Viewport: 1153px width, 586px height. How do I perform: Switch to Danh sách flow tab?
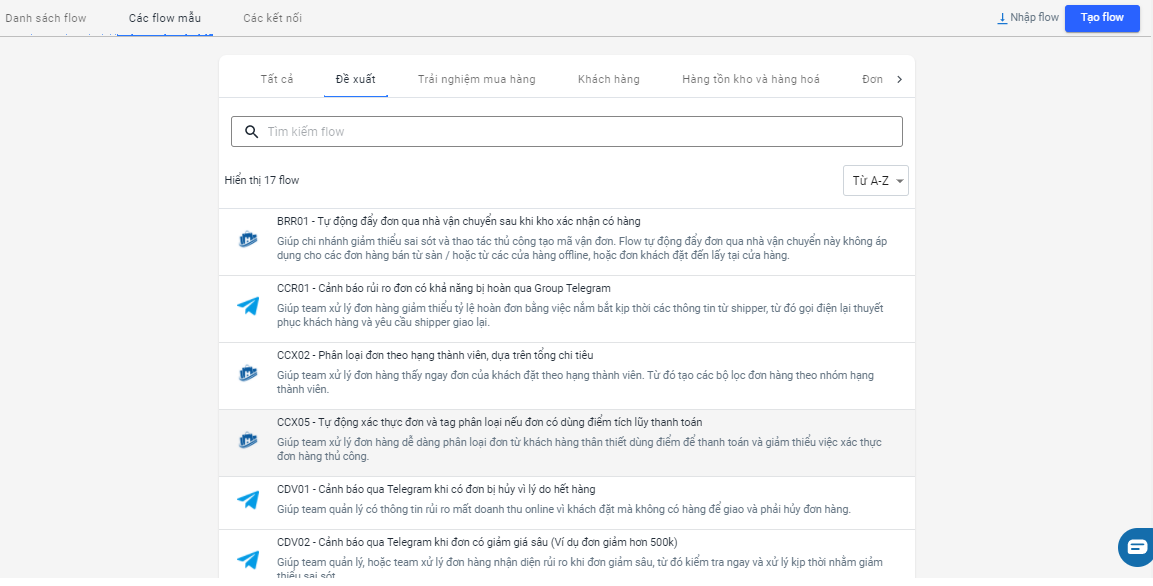point(46,18)
